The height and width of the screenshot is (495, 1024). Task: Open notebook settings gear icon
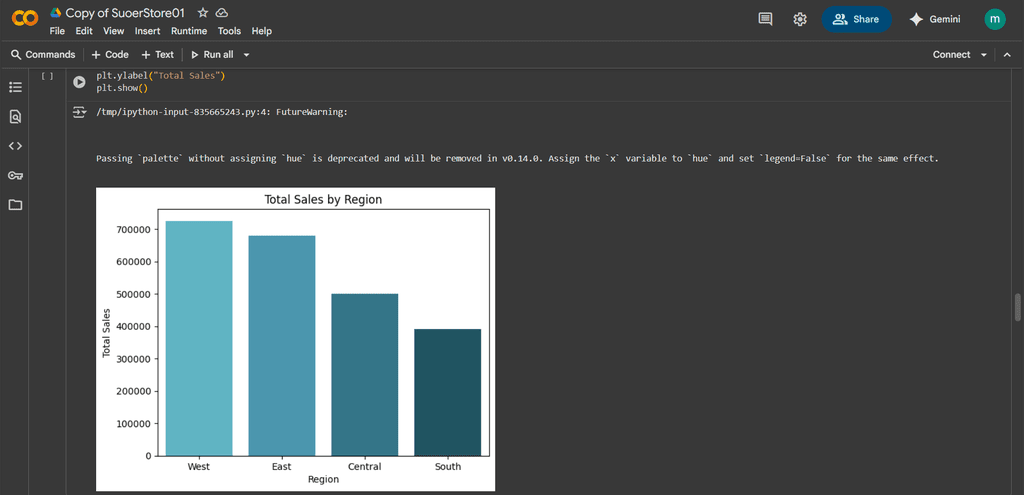click(800, 19)
